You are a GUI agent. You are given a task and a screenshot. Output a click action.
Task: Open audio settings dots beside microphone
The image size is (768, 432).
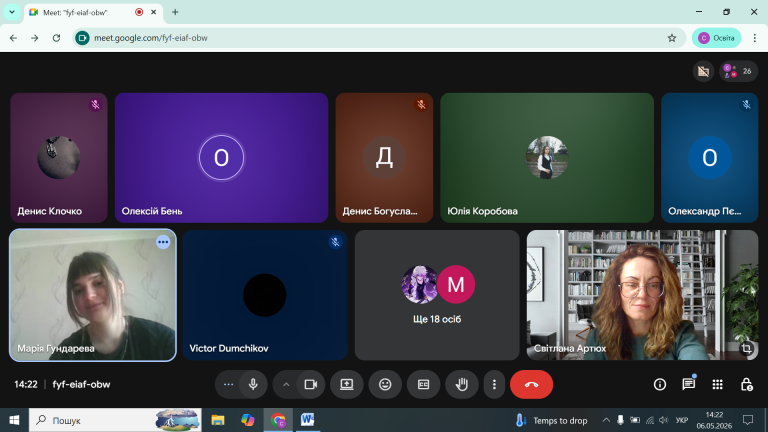(228, 384)
